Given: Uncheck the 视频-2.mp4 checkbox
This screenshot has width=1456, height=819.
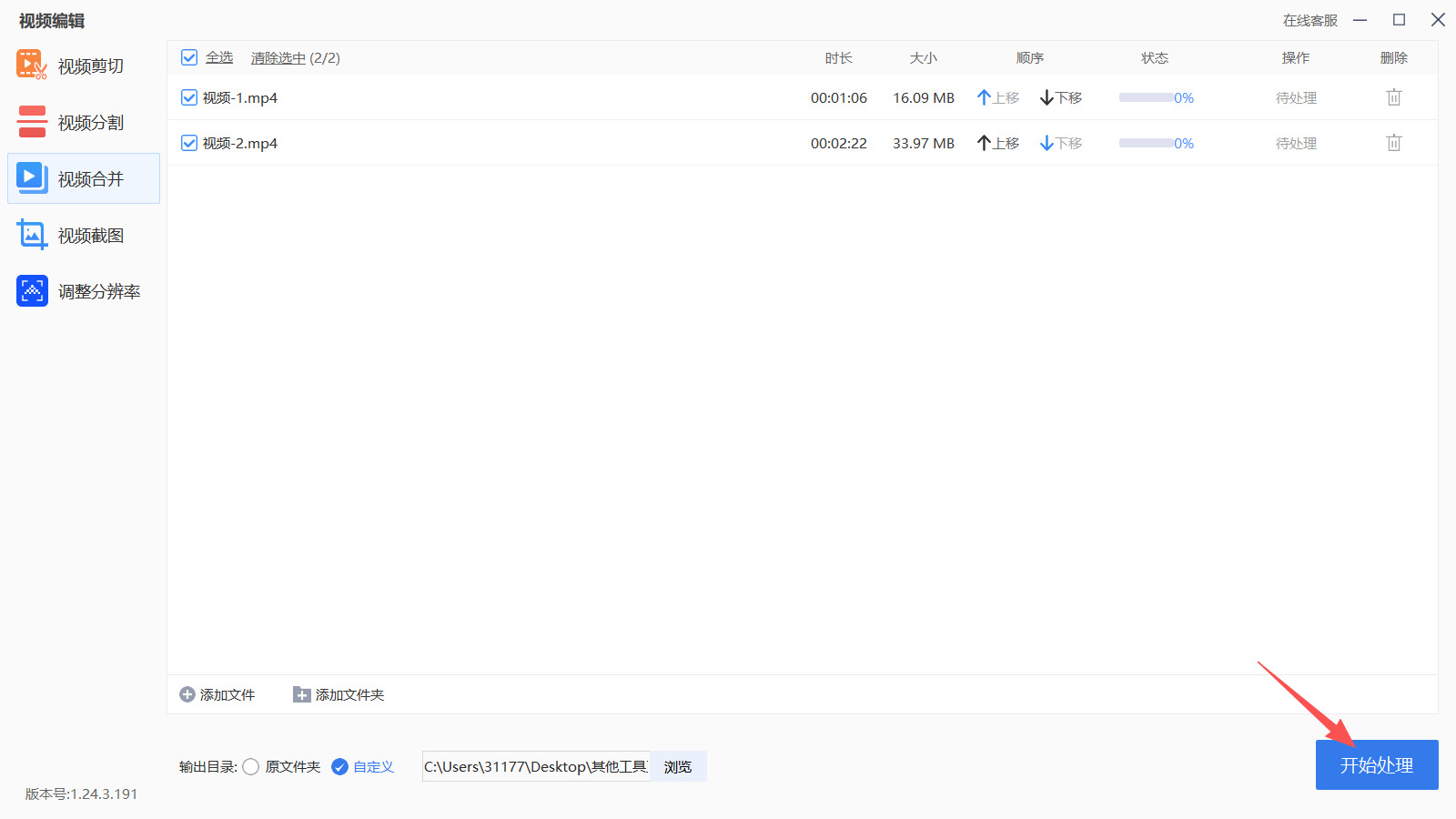Looking at the screenshot, I should coord(189,143).
